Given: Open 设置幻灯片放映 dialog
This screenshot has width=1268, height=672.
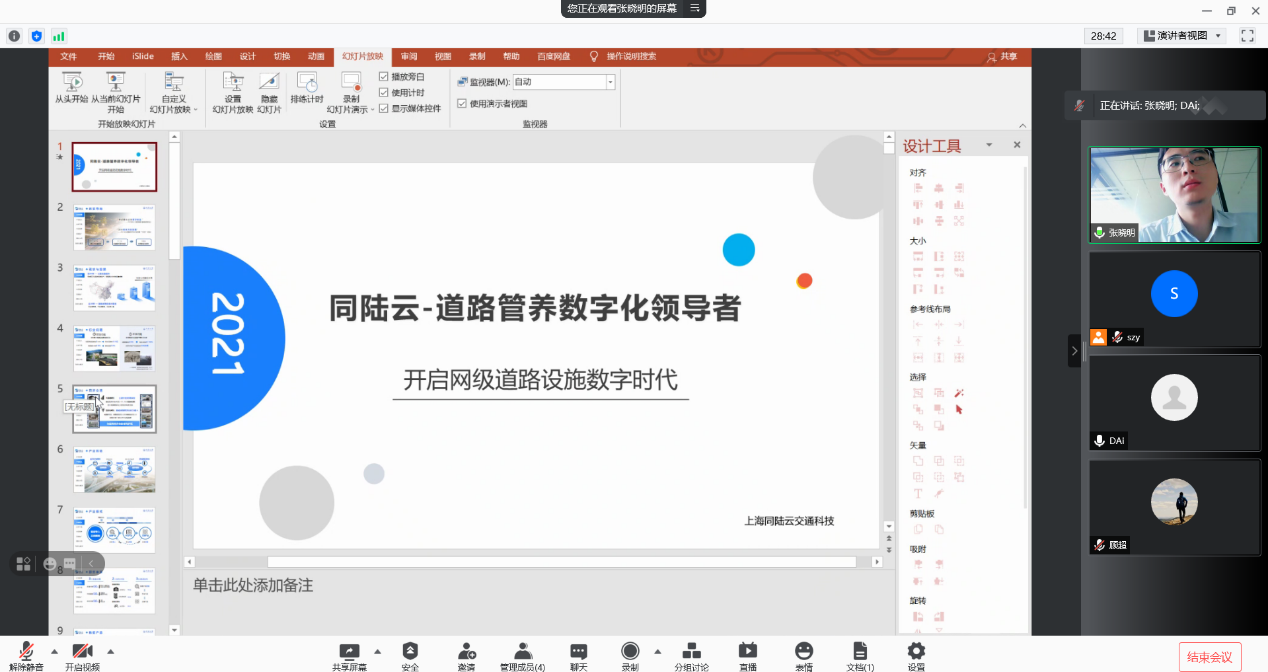Looking at the screenshot, I should [232, 93].
